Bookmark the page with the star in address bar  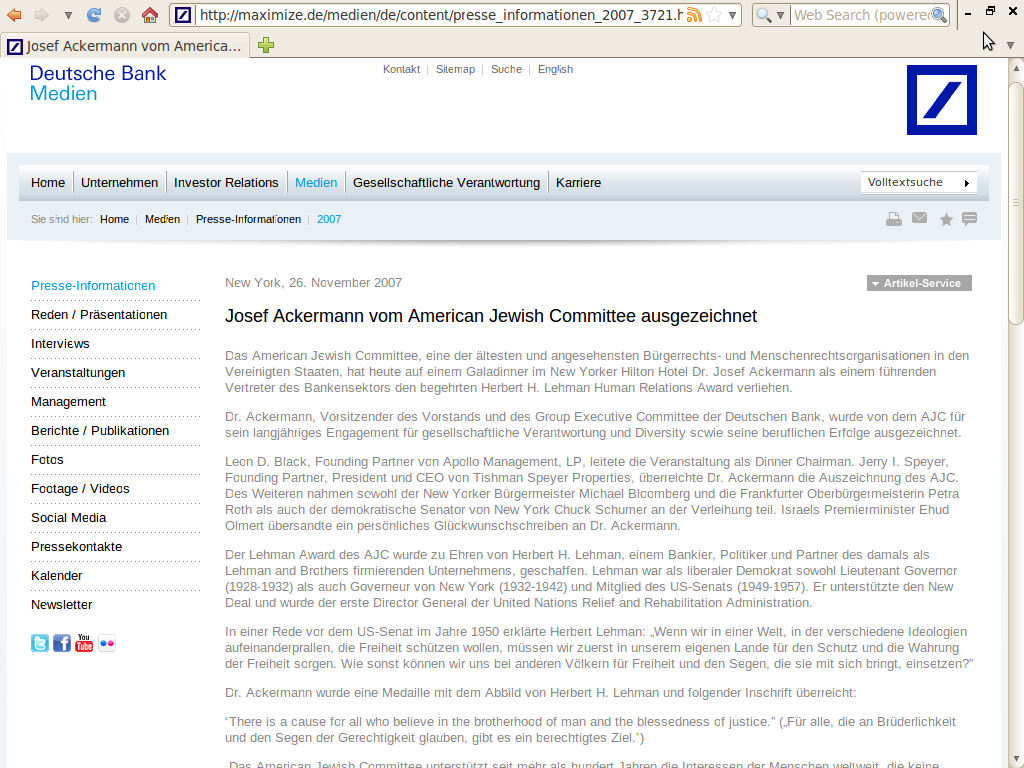pyautogui.click(x=714, y=14)
